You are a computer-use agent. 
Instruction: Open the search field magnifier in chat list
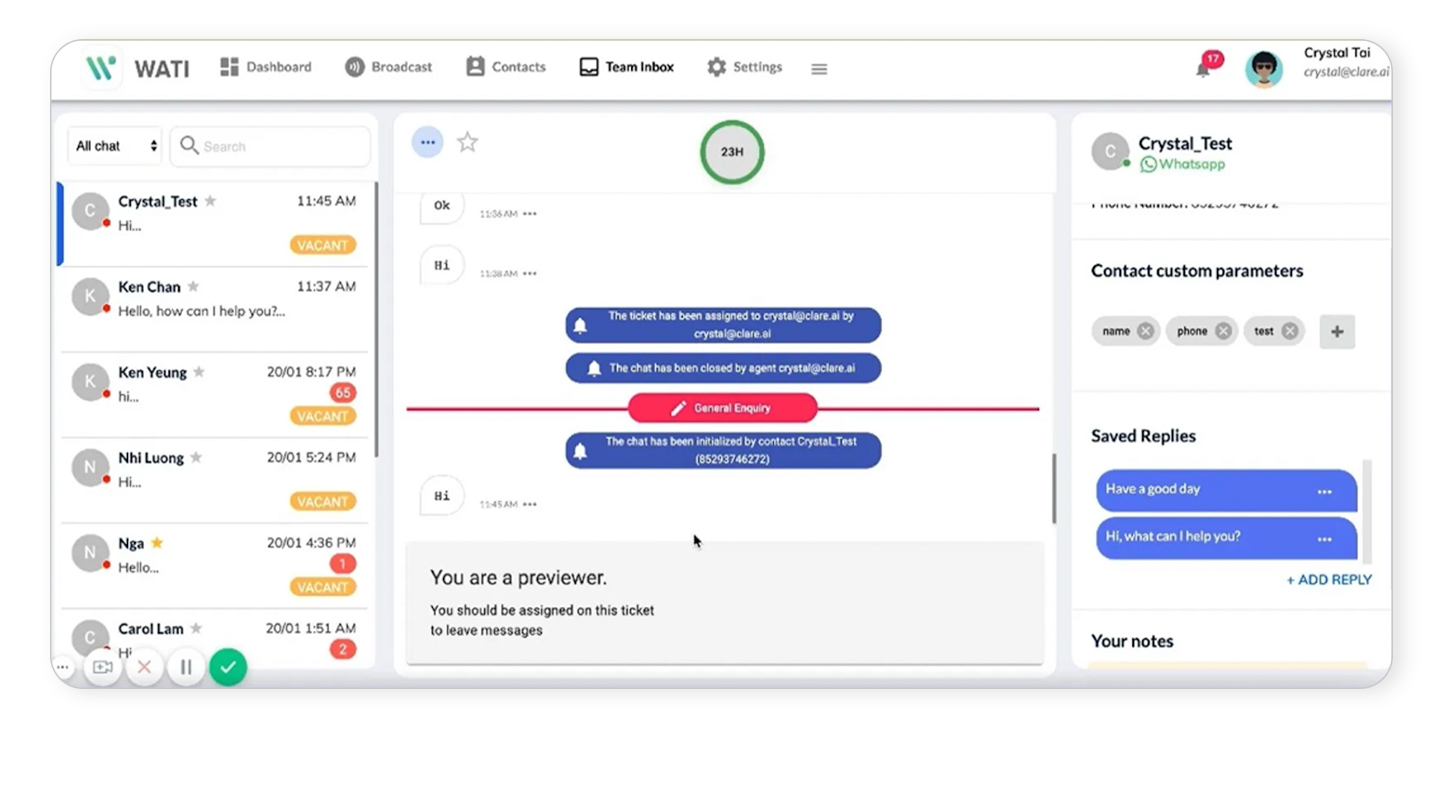pyautogui.click(x=189, y=145)
